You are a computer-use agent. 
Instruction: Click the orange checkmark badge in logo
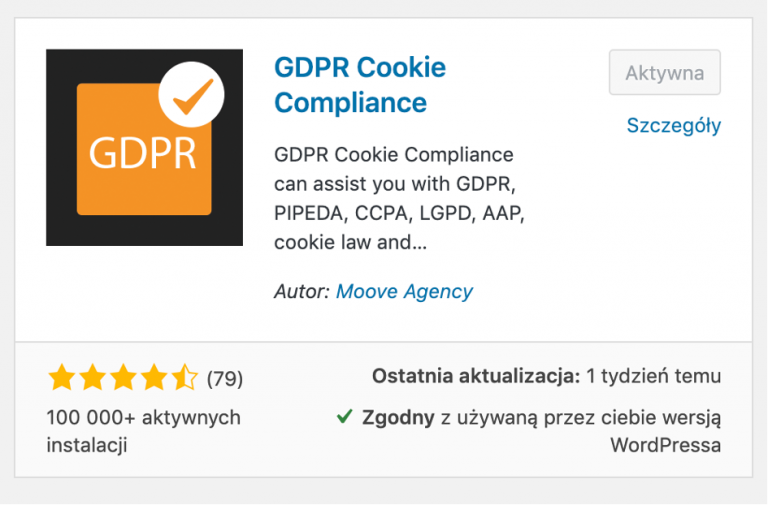[192, 95]
